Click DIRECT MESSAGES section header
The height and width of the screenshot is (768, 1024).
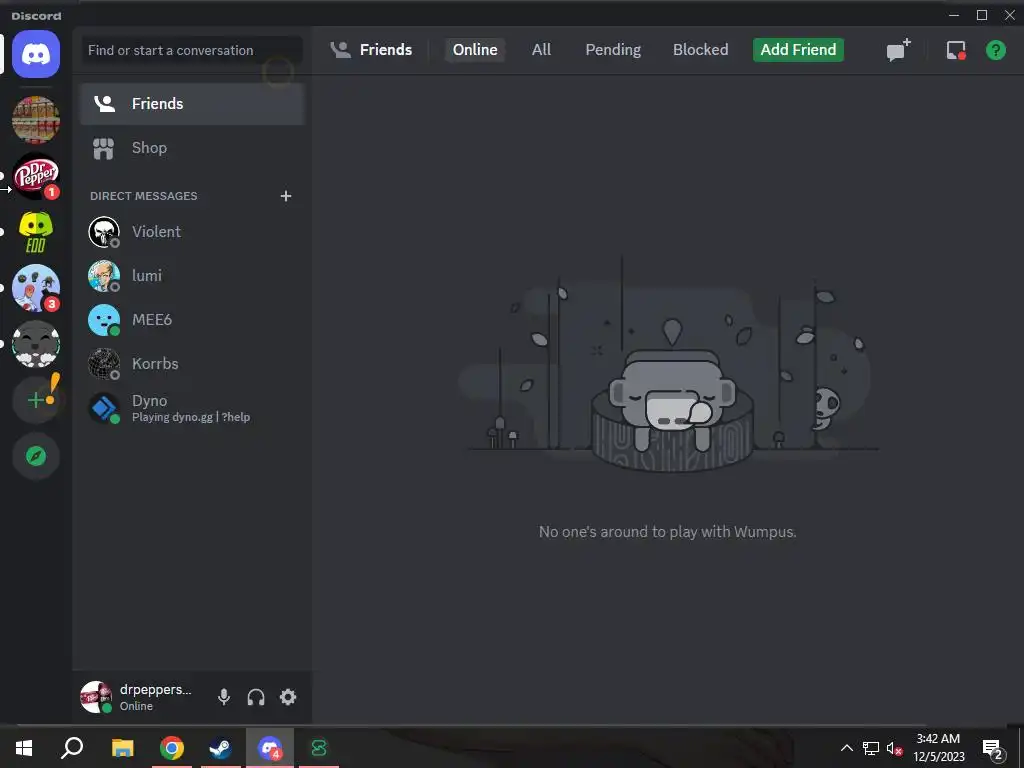(x=144, y=196)
